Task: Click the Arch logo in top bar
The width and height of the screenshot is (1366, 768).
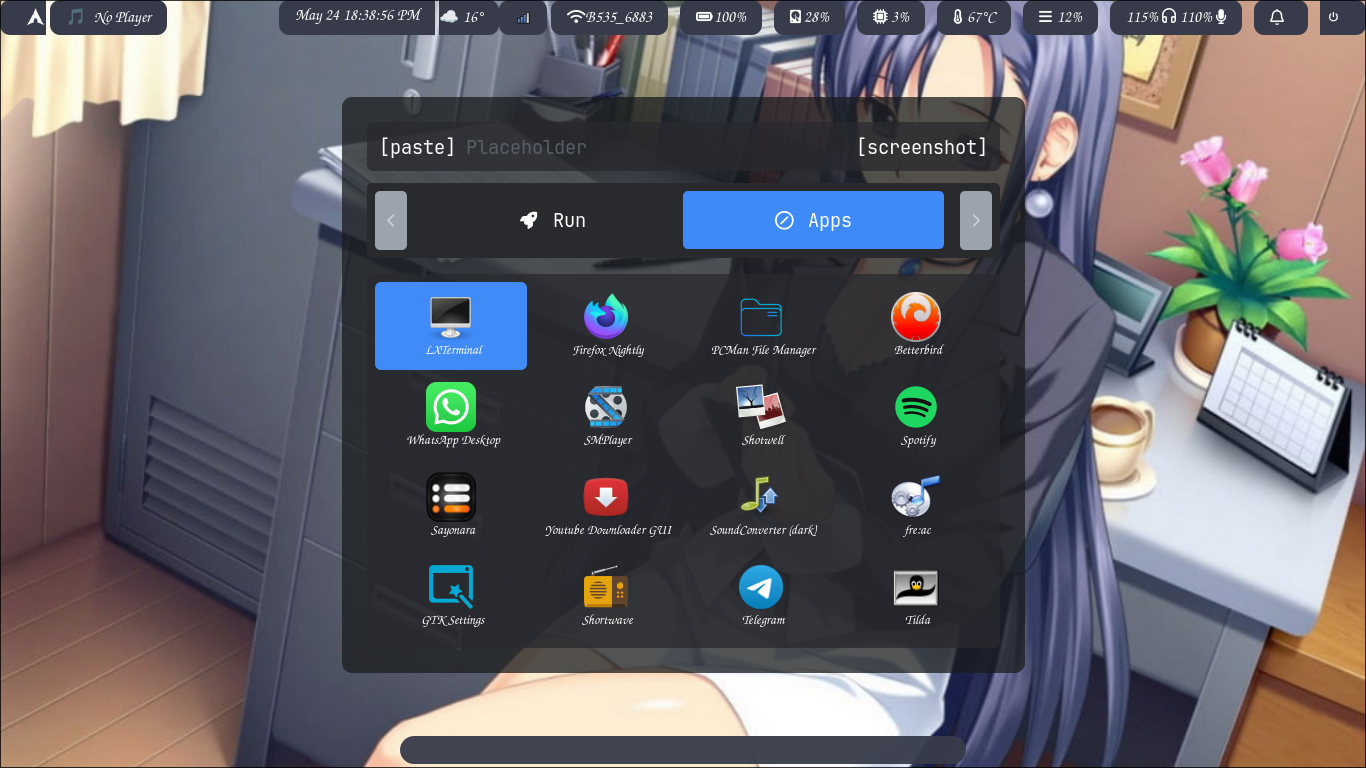Action: [x=35, y=17]
